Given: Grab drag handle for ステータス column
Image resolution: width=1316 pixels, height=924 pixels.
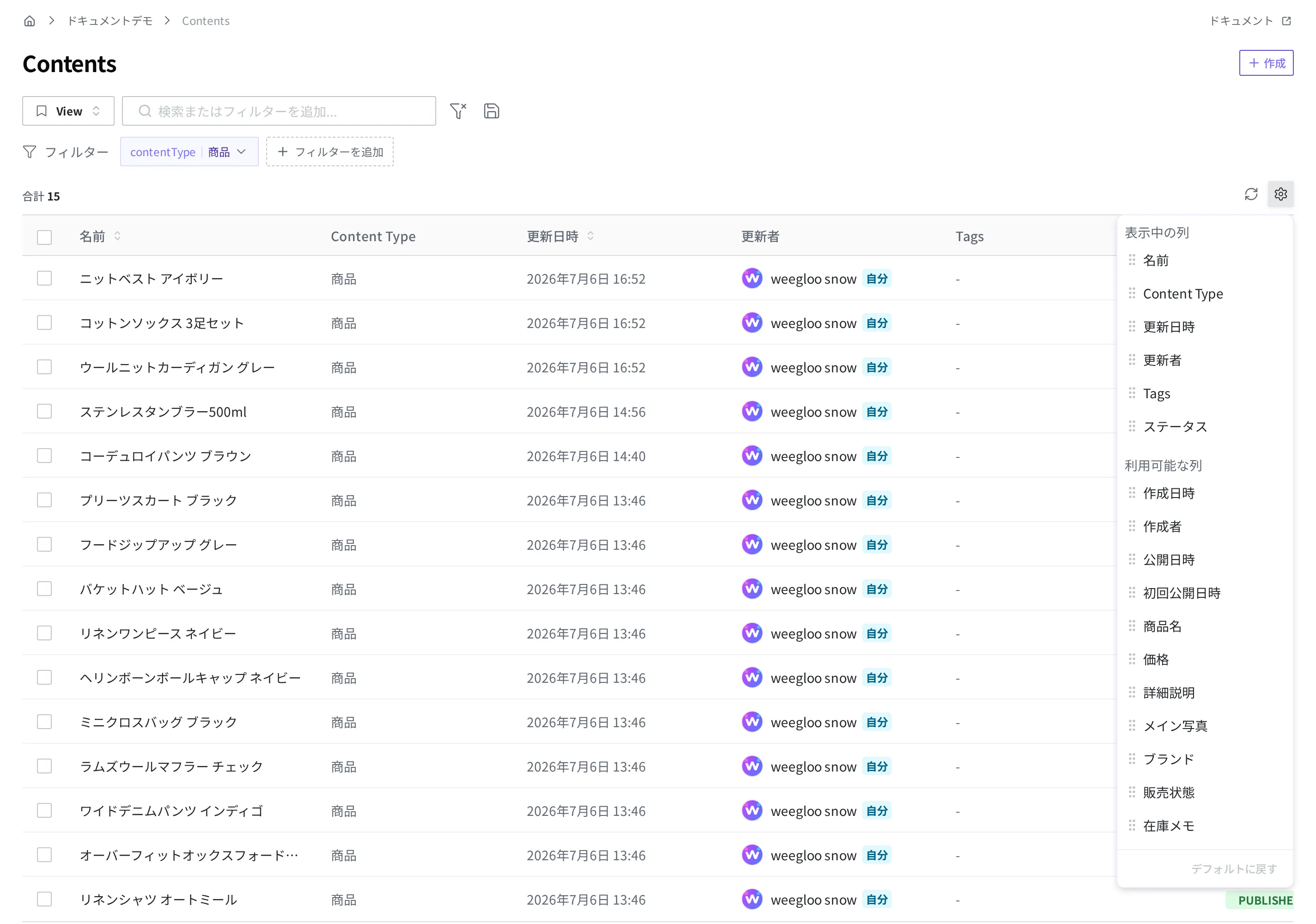Looking at the screenshot, I should (x=1132, y=426).
